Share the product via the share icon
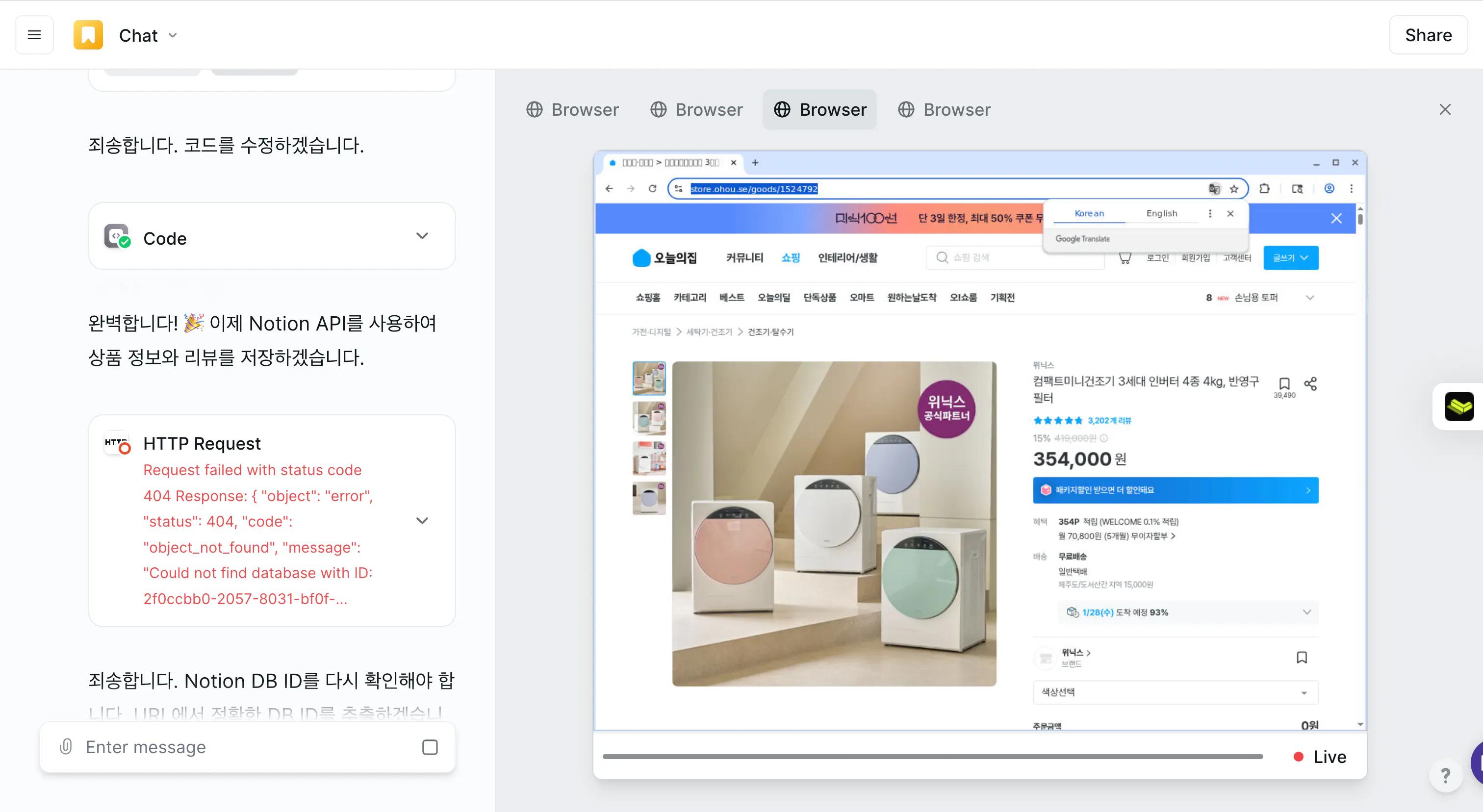This screenshot has height=812, width=1483. tap(1311, 383)
